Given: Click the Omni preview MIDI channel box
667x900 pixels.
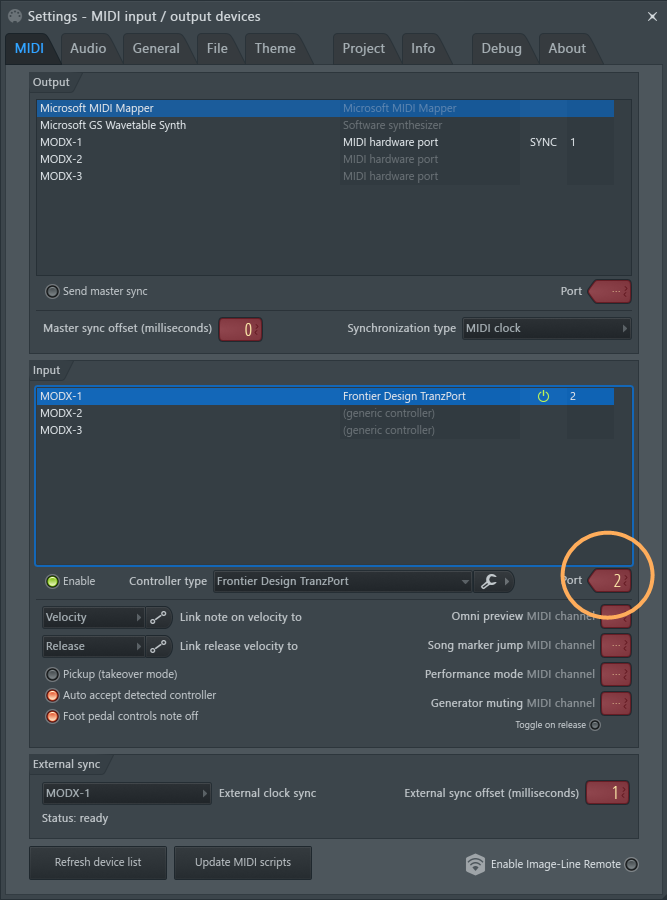Looking at the screenshot, I should [616, 616].
